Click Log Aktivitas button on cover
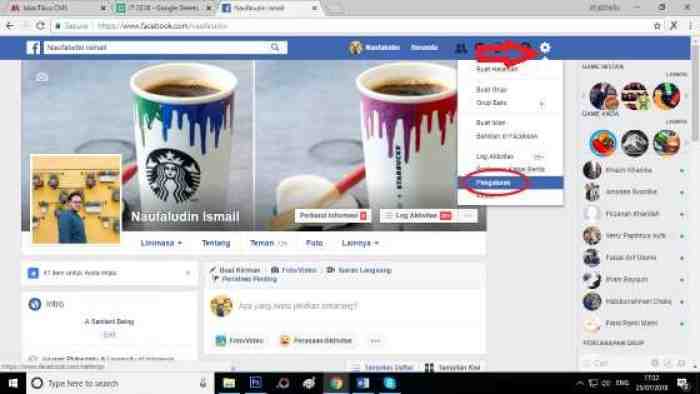 [x=418, y=216]
